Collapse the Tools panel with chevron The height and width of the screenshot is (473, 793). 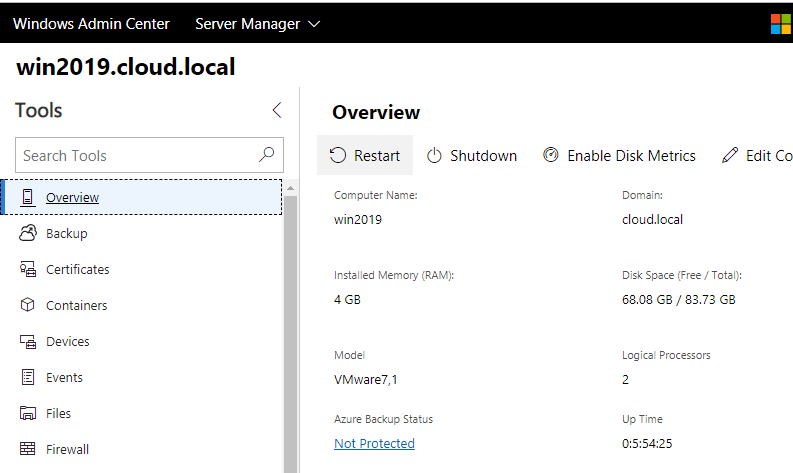point(277,110)
